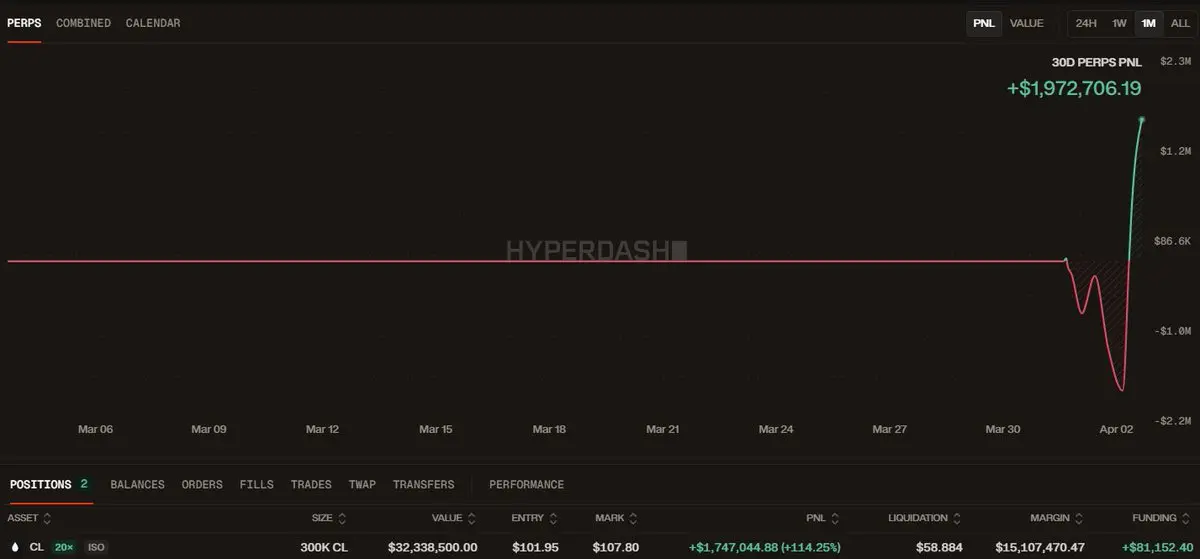Open the POSITIONS tab
The height and width of the screenshot is (559, 1200).
click(x=49, y=484)
